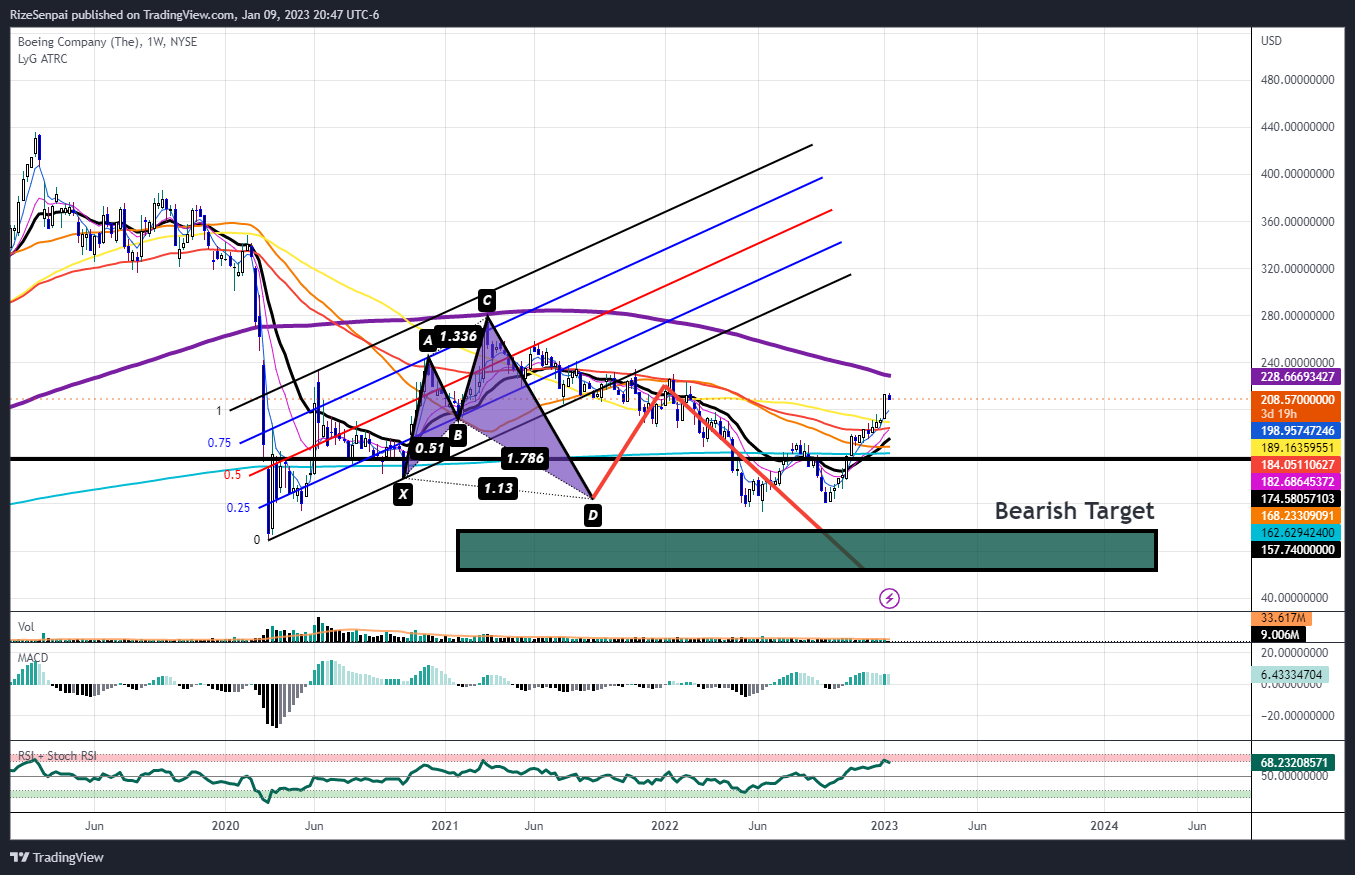Select harmonic pattern point B label
Image resolution: width=1355 pixels, height=875 pixels.
click(x=457, y=435)
